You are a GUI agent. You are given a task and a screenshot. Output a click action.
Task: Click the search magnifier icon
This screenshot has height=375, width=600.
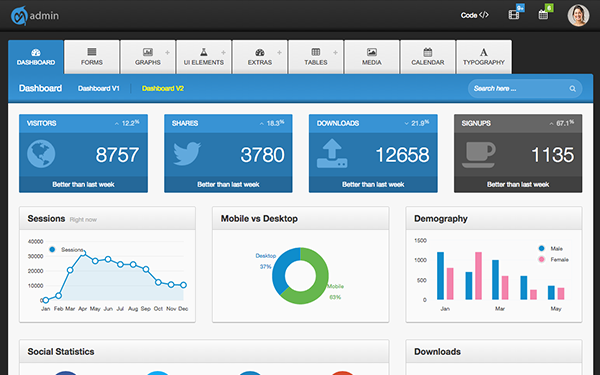(x=572, y=89)
